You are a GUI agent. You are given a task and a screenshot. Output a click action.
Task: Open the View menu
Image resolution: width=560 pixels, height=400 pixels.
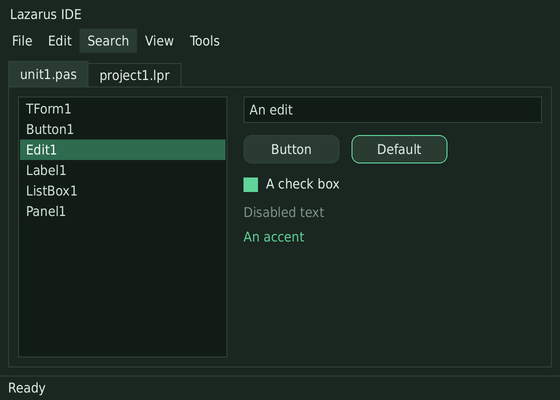(159, 41)
